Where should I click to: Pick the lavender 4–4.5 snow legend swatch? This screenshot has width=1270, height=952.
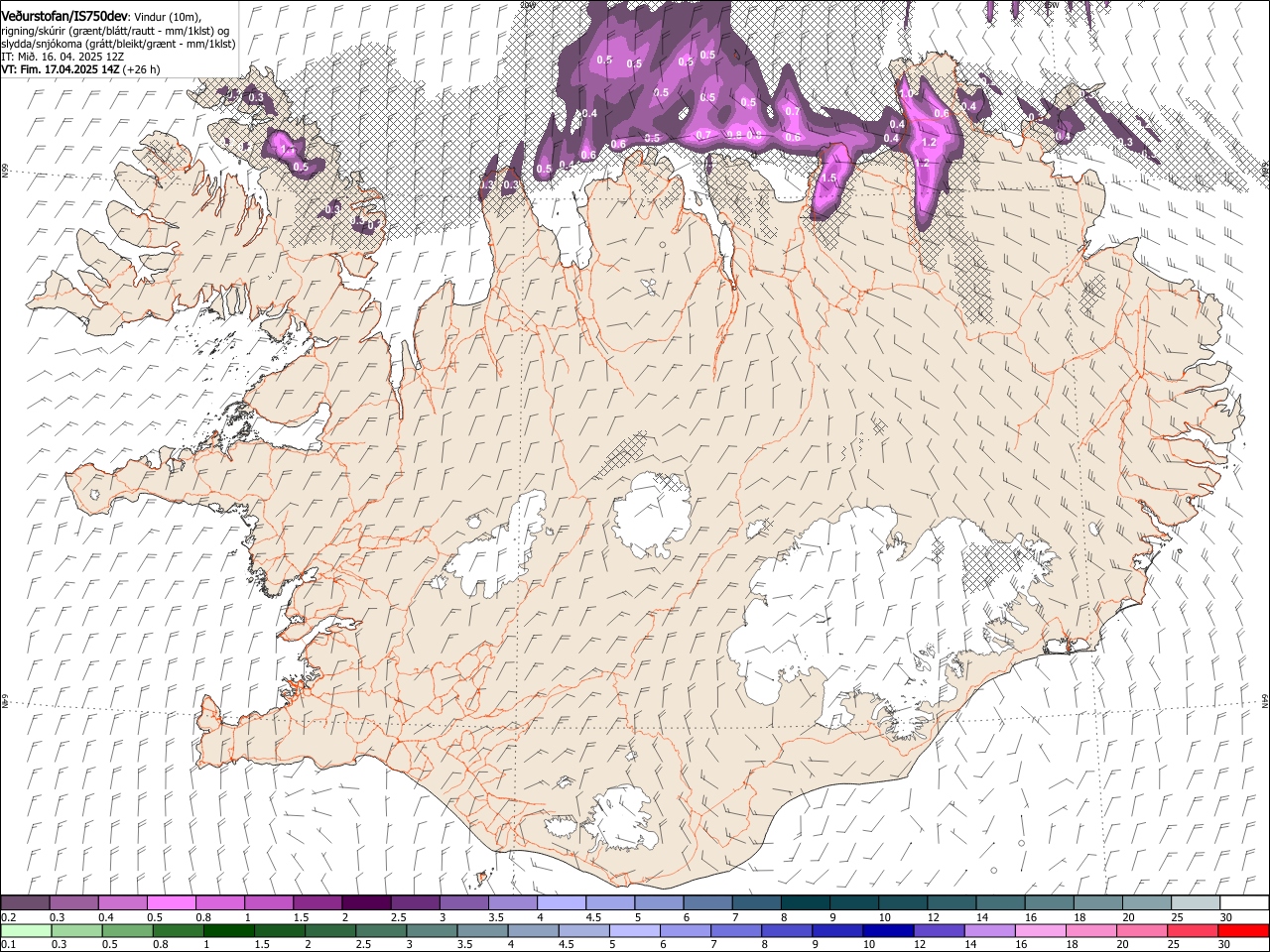[x=560, y=903]
